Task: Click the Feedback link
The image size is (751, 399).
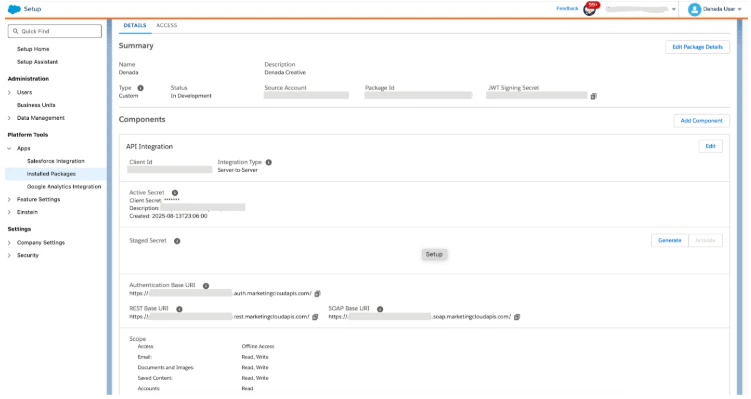Action: click(567, 9)
